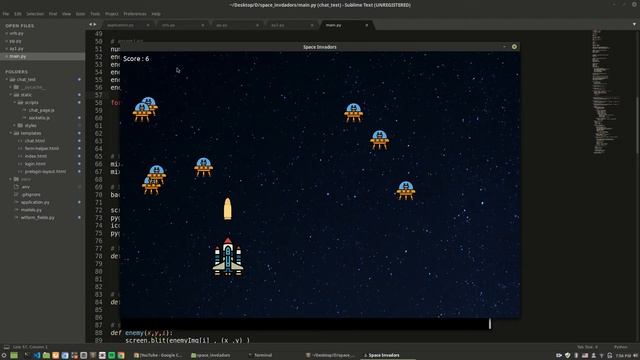Viewport: 640px width, 360px height.
Task: Open the Edit menu
Action: pyautogui.click(x=18, y=14)
